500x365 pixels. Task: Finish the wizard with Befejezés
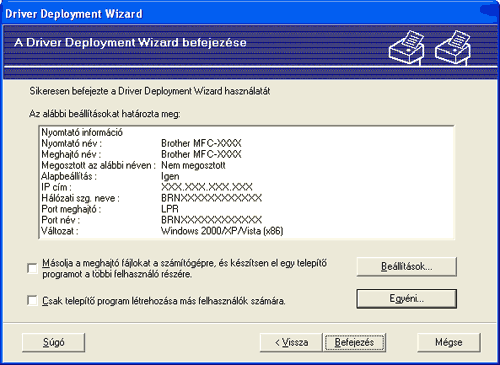(354, 342)
